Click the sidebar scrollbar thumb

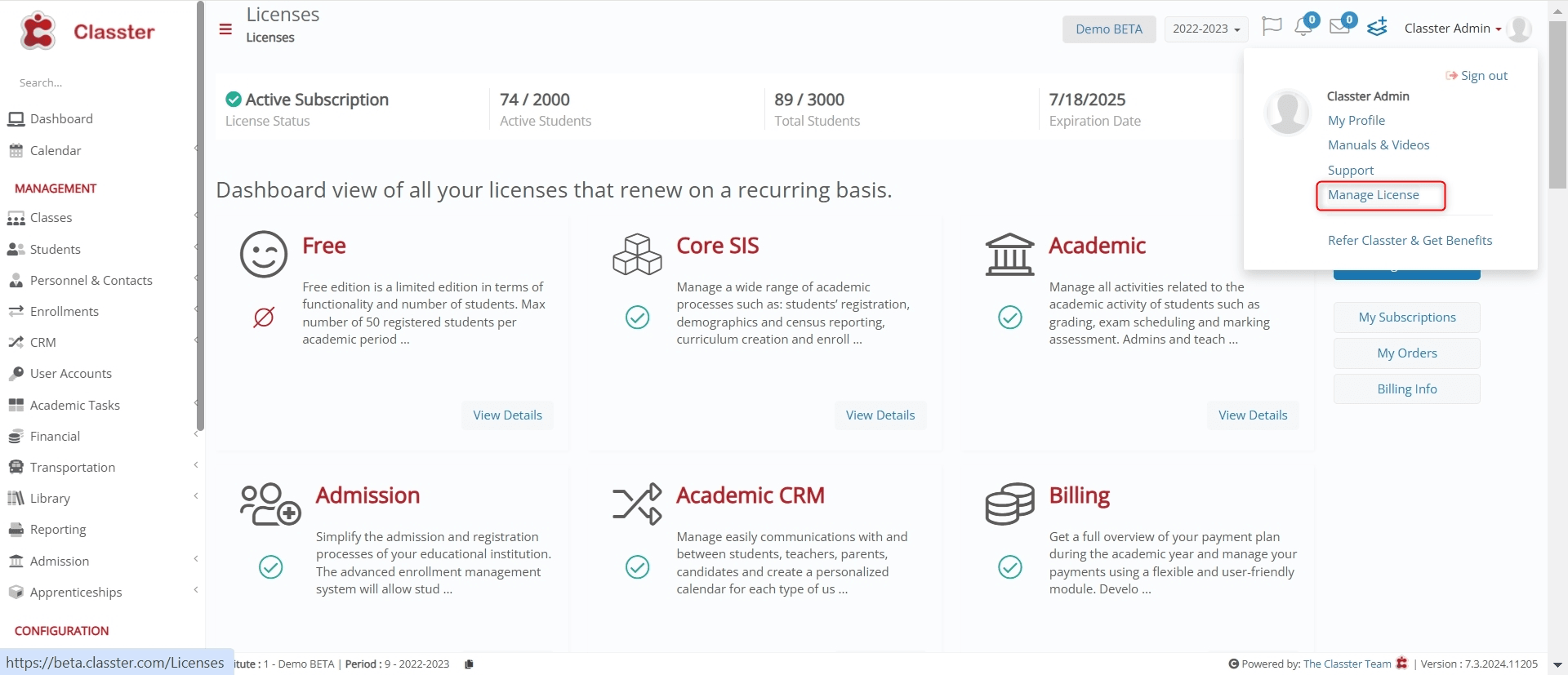point(200,216)
